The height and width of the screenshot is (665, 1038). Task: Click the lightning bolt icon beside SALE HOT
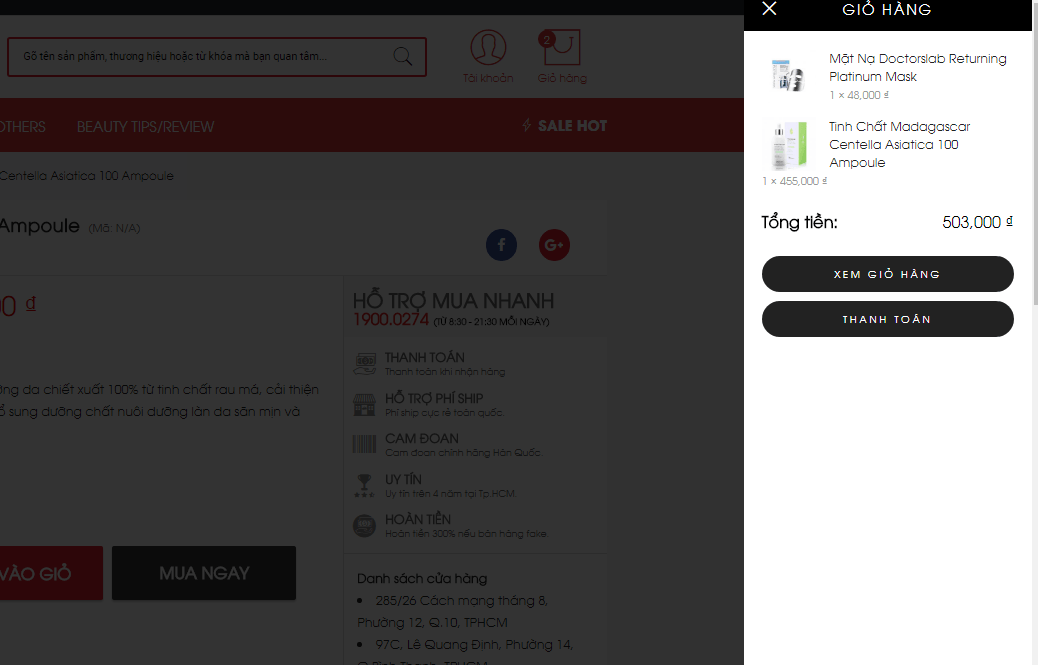(527, 125)
